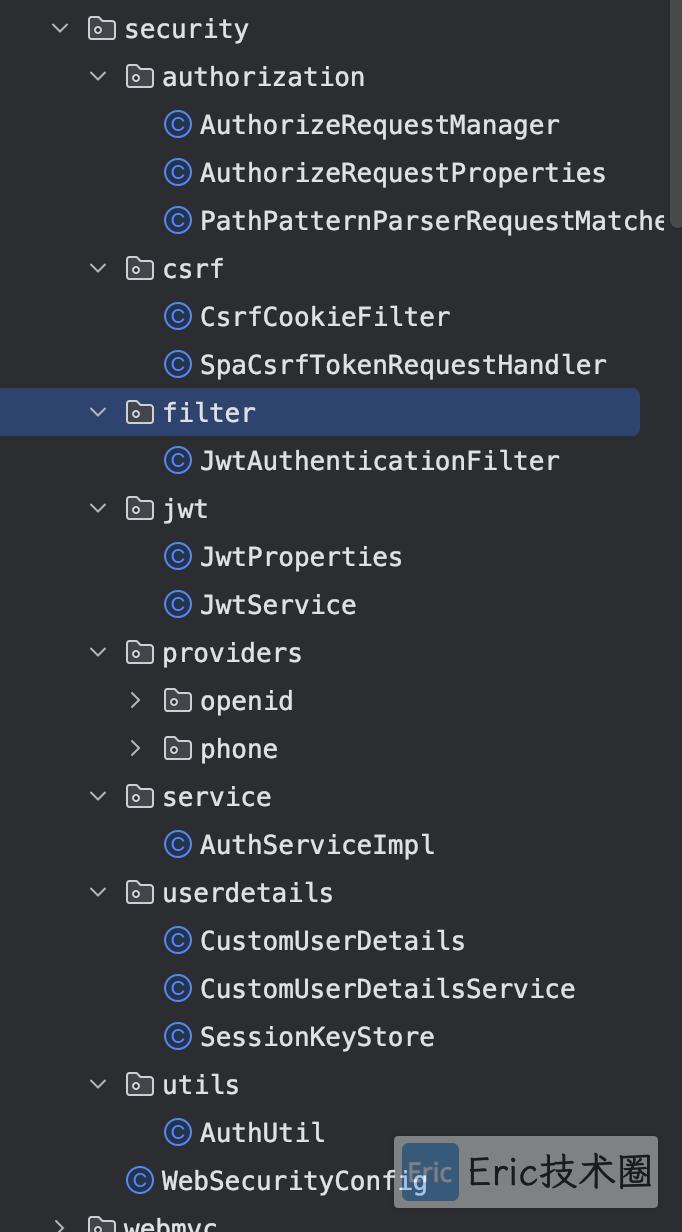Click the WebSecurityConfig class icon

tap(139, 1181)
